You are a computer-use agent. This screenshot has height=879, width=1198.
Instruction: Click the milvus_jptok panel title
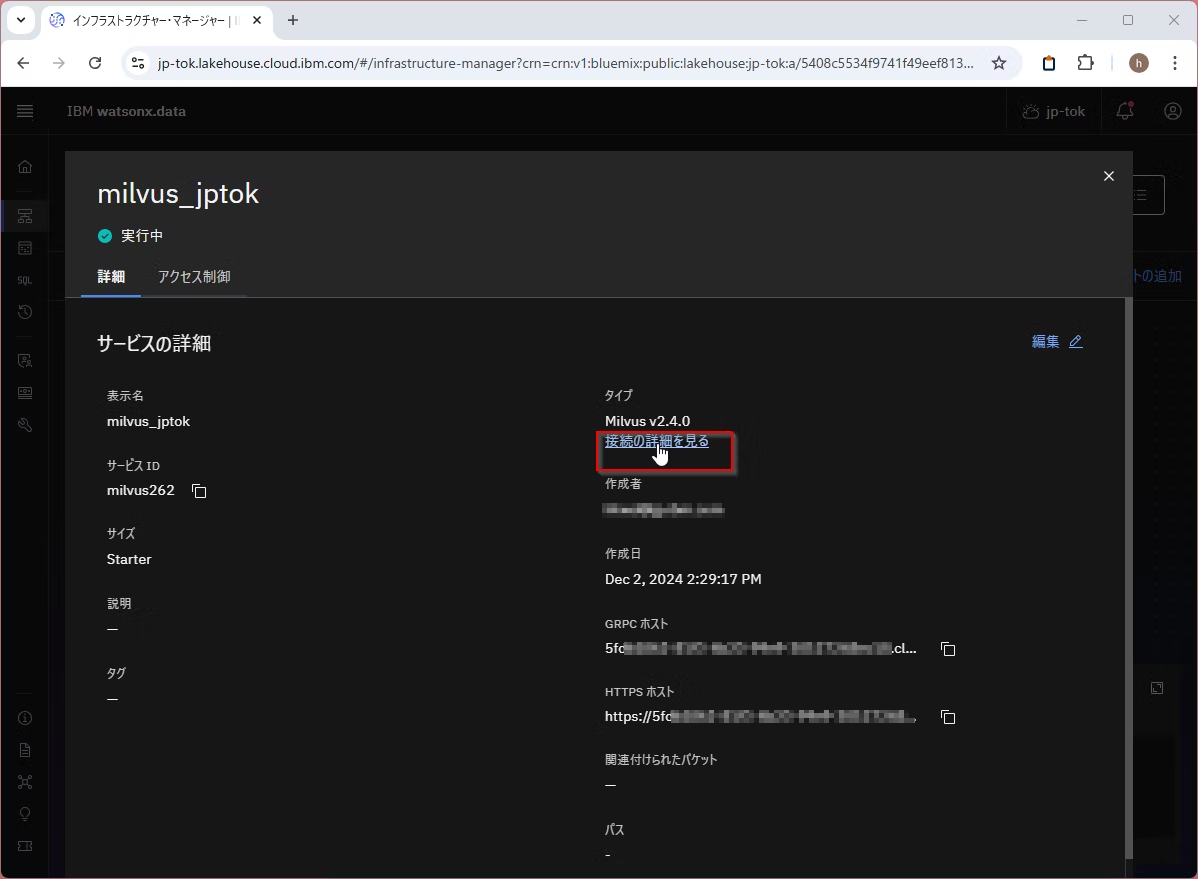point(178,194)
